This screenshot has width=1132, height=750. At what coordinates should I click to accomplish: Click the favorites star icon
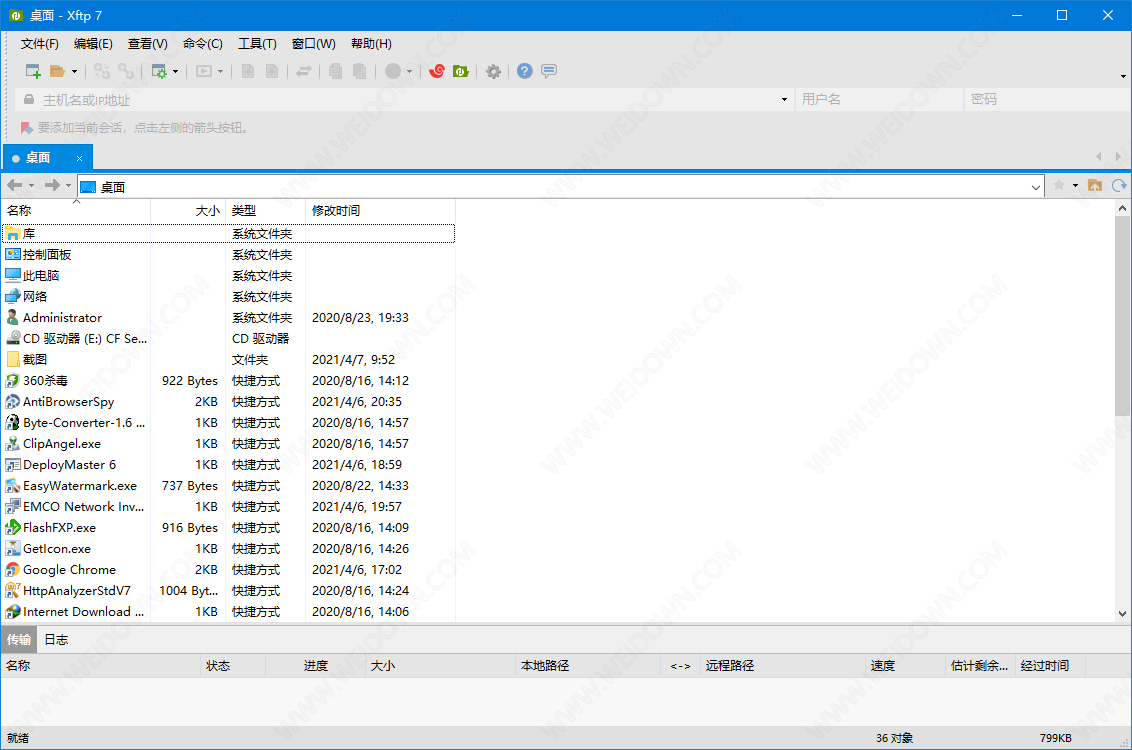(x=1059, y=186)
